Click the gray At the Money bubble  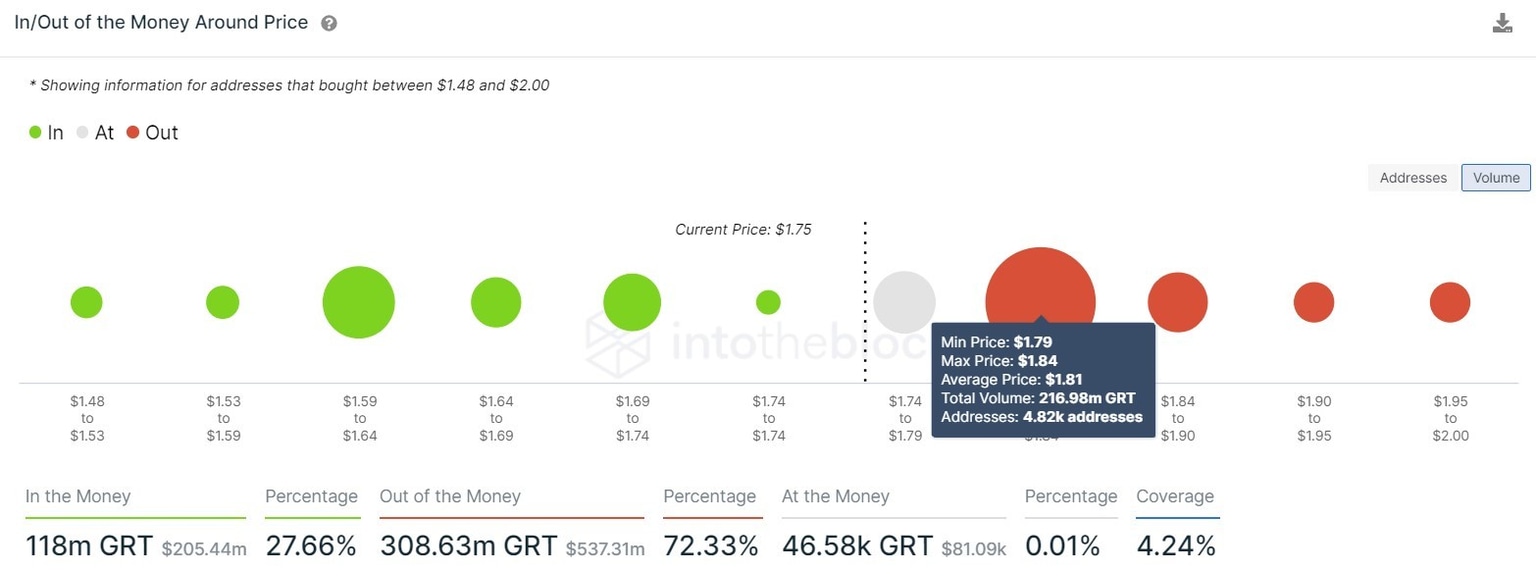click(904, 301)
